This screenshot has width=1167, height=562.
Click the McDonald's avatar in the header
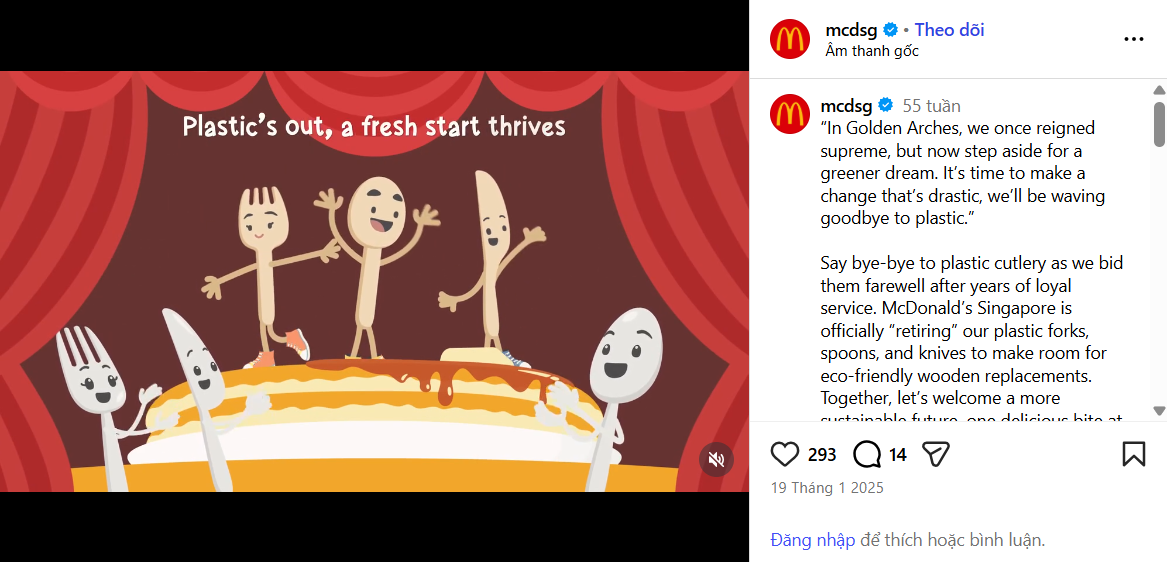(x=790, y=39)
